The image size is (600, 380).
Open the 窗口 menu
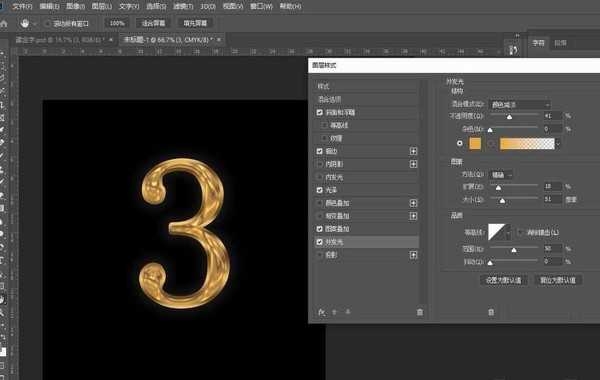[x=261, y=7]
